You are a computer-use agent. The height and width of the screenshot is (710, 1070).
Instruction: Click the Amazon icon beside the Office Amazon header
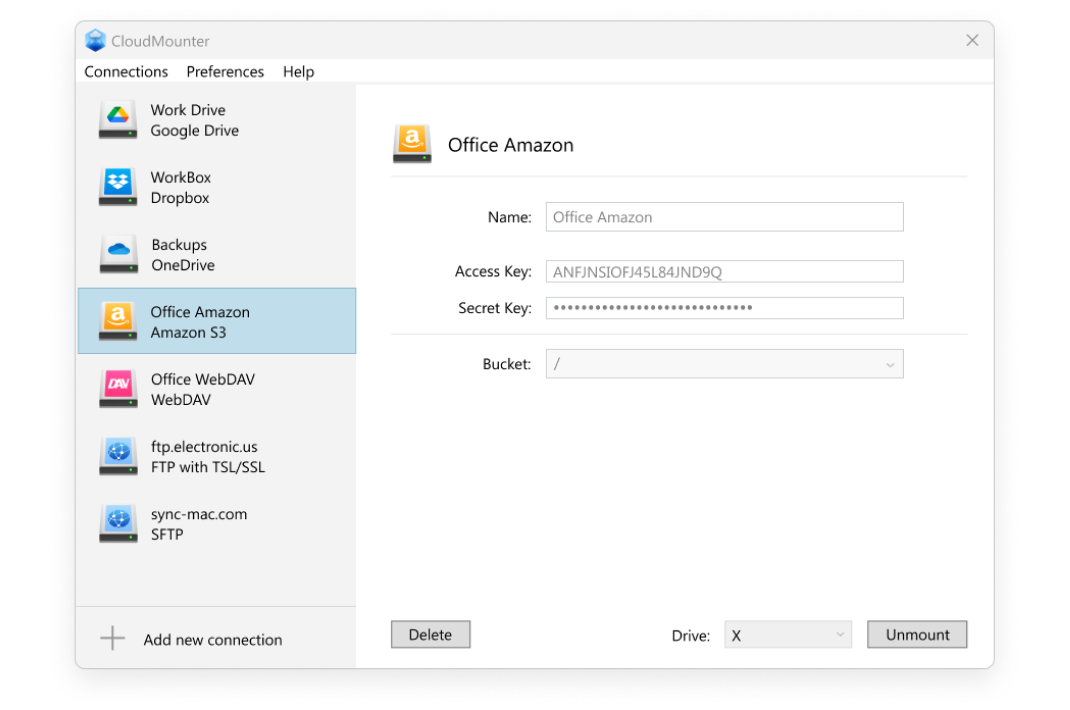click(412, 143)
